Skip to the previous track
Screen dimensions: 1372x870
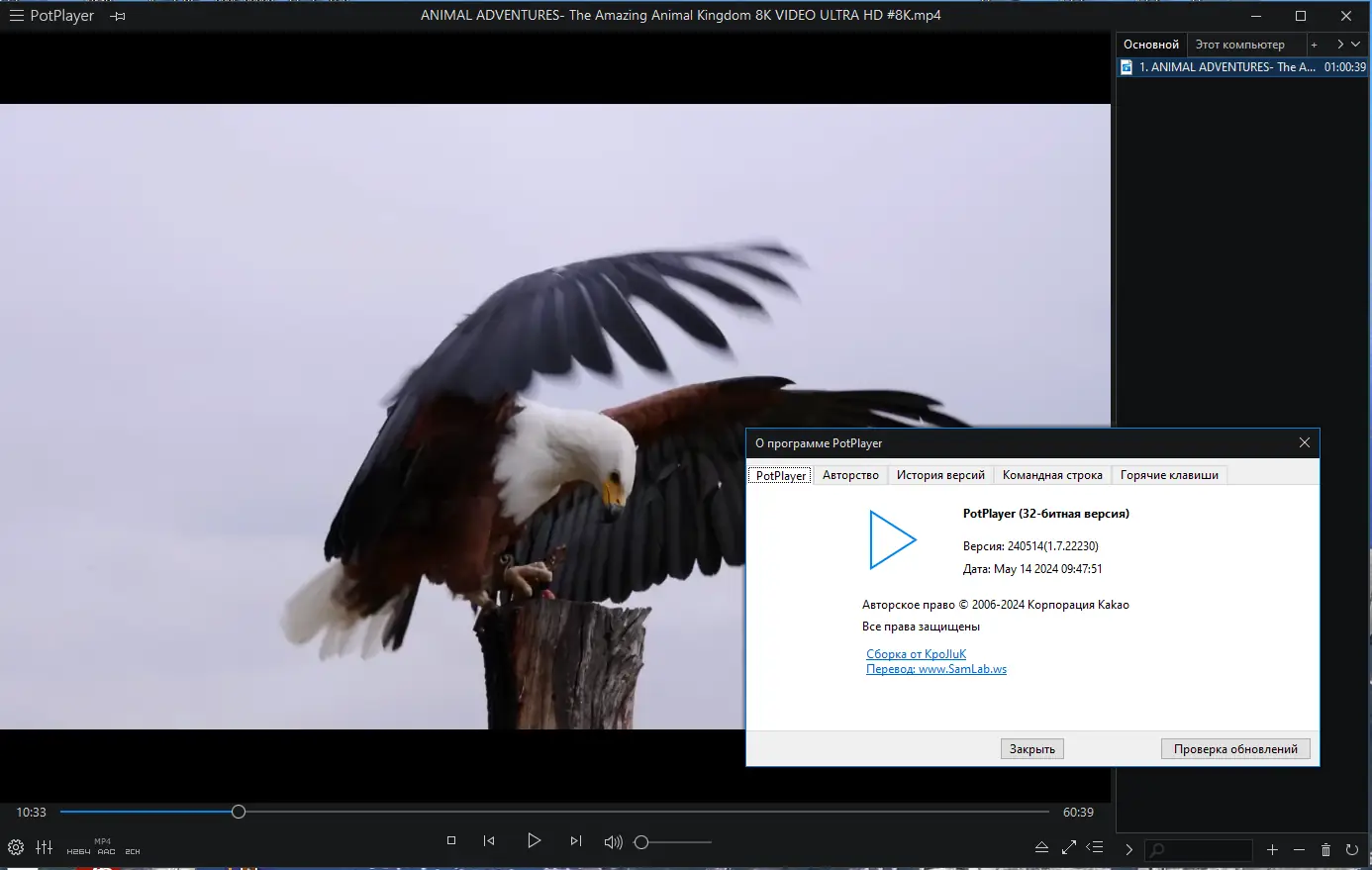point(489,840)
